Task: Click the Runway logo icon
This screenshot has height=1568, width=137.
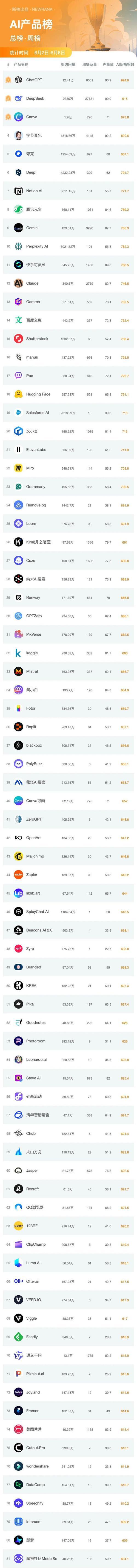Action: coord(18,597)
